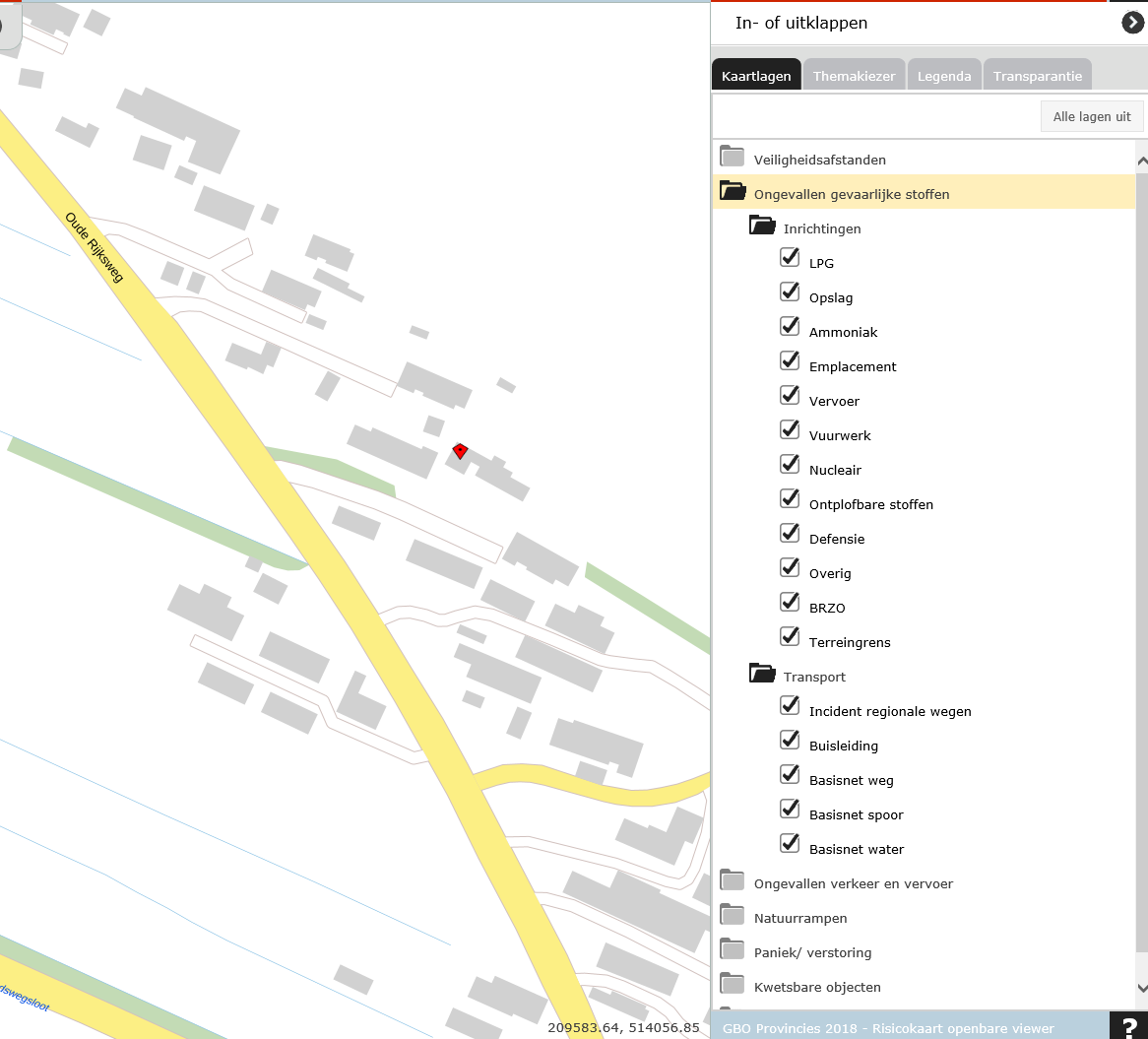This screenshot has width=1148, height=1039.
Task: Collapse the Transport folder
Action: coord(762,674)
